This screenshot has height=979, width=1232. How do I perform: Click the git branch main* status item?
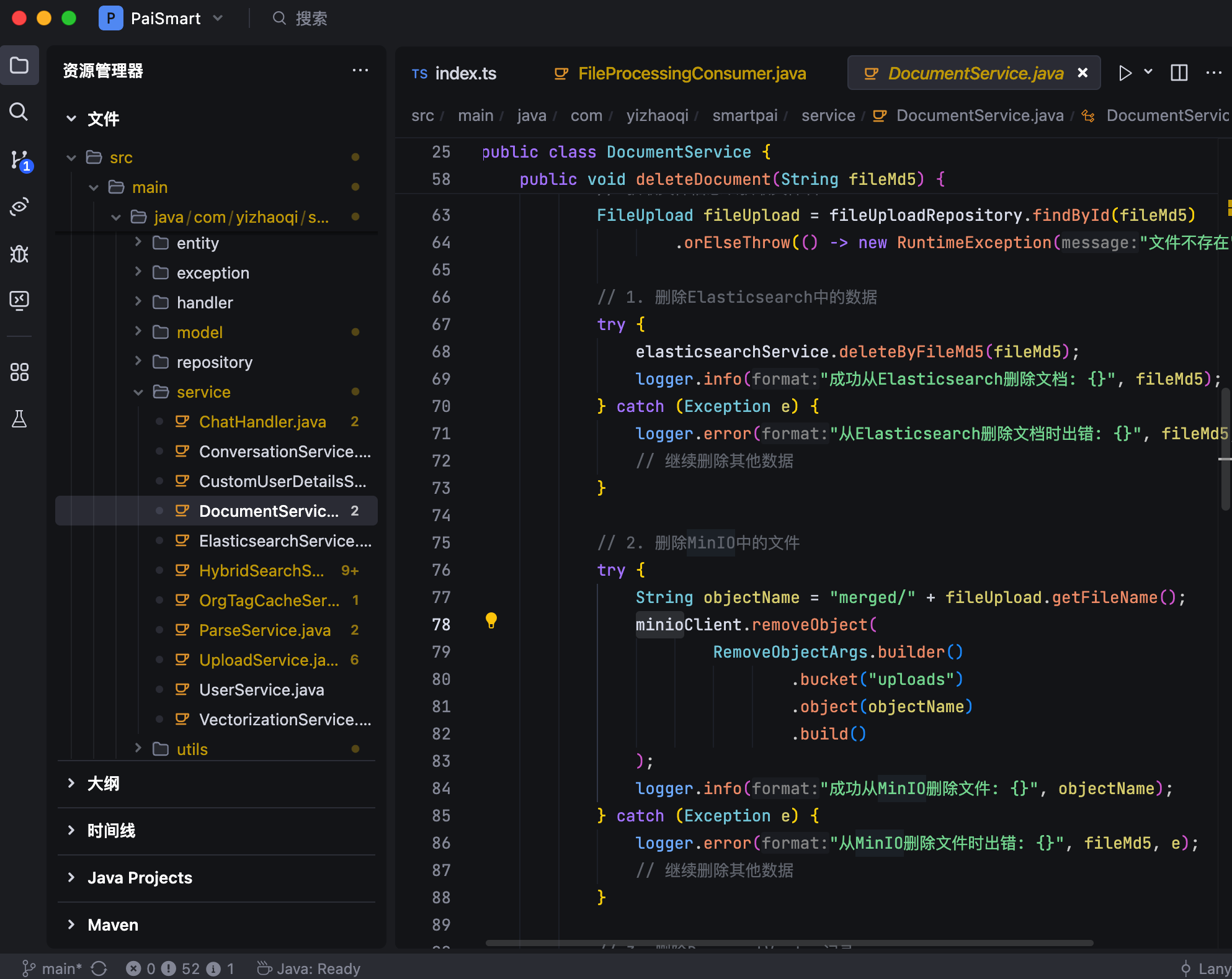click(x=52, y=968)
